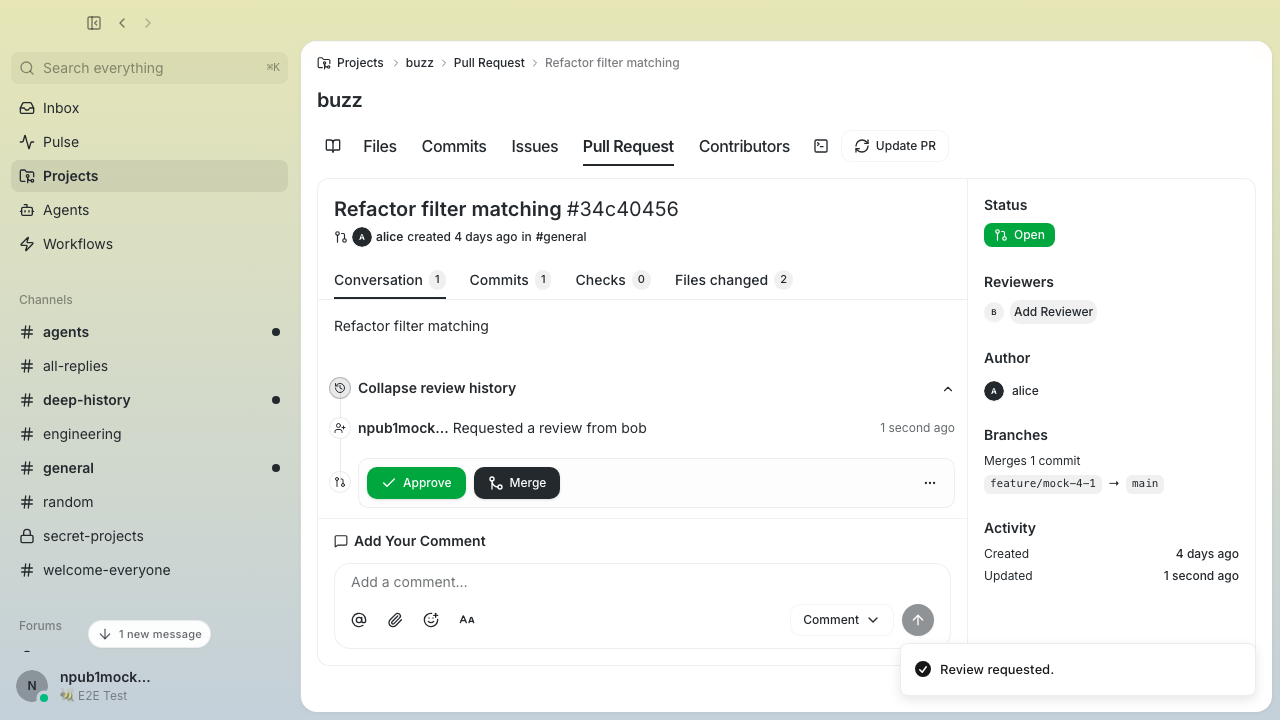
Task: Open the Commits 1 sub-tab
Action: point(510,280)
